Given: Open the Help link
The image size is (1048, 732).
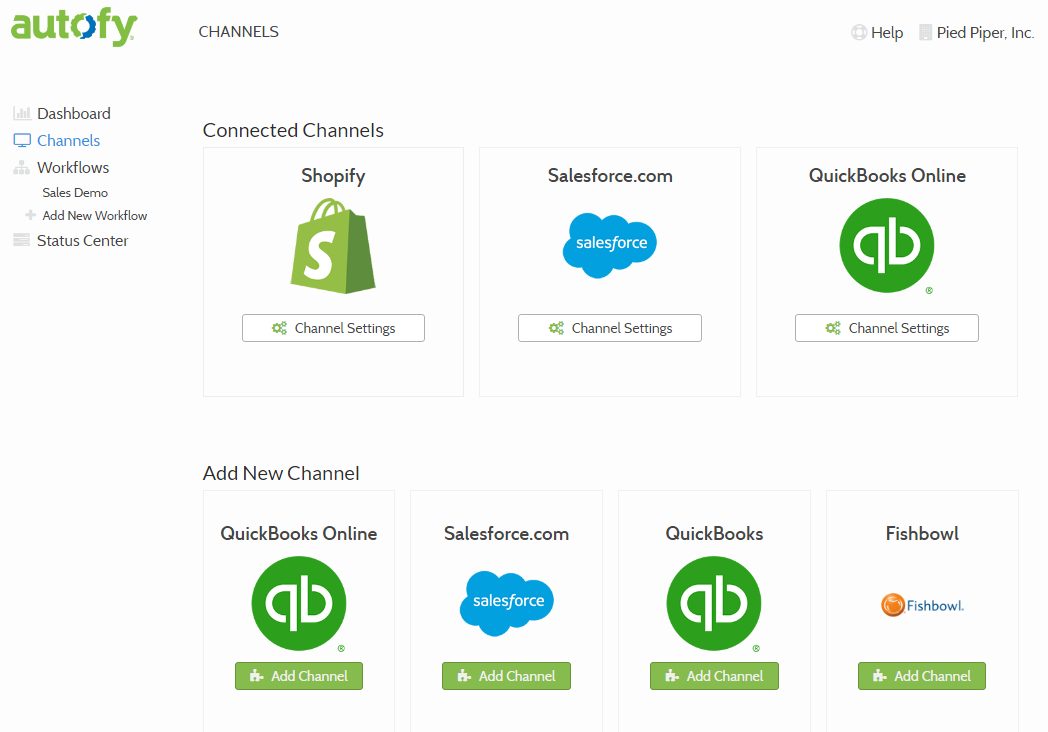Looking at the screenshot, I should (x=886, y=32).
